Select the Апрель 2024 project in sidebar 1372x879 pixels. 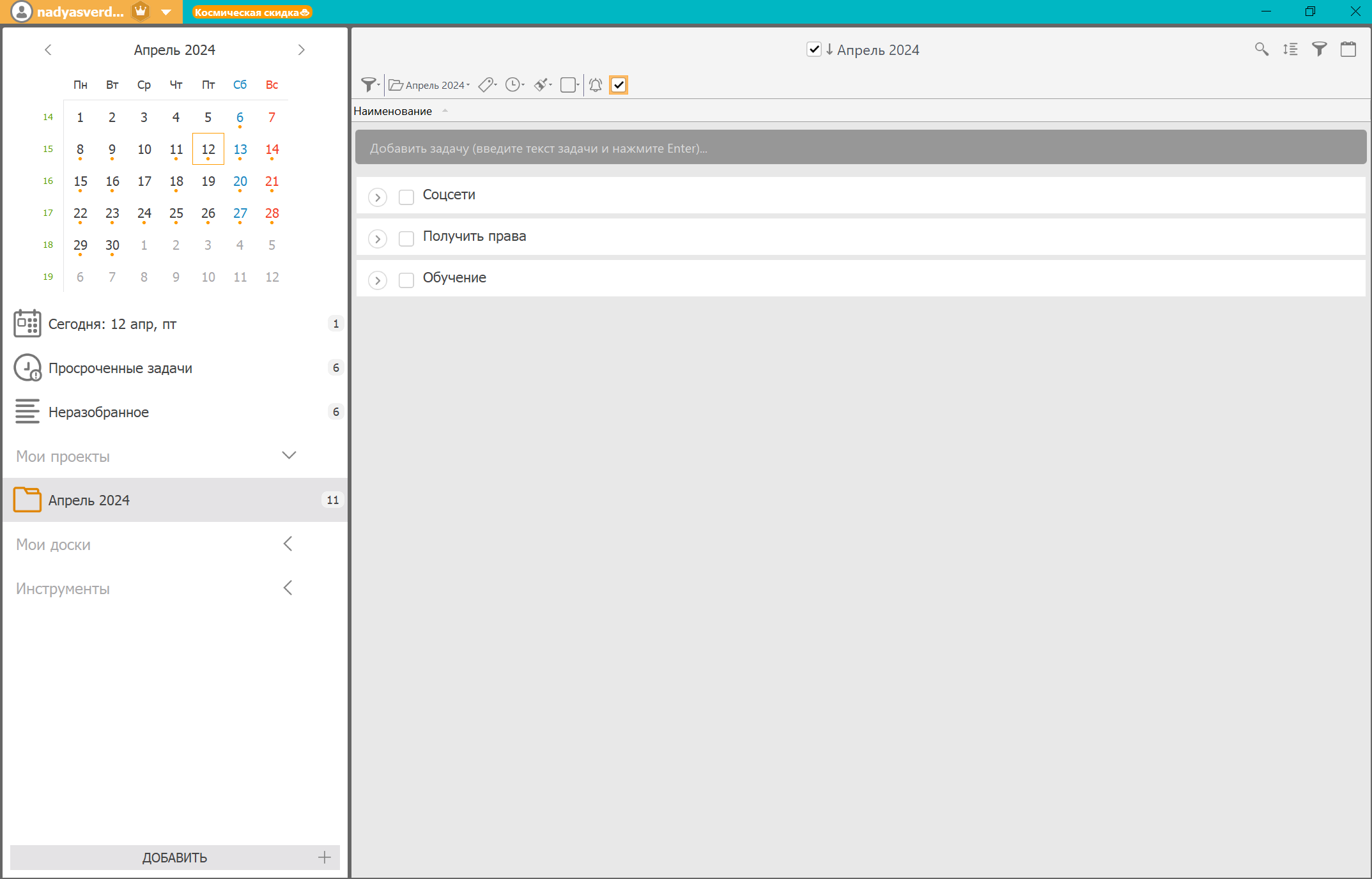point(89,500)
